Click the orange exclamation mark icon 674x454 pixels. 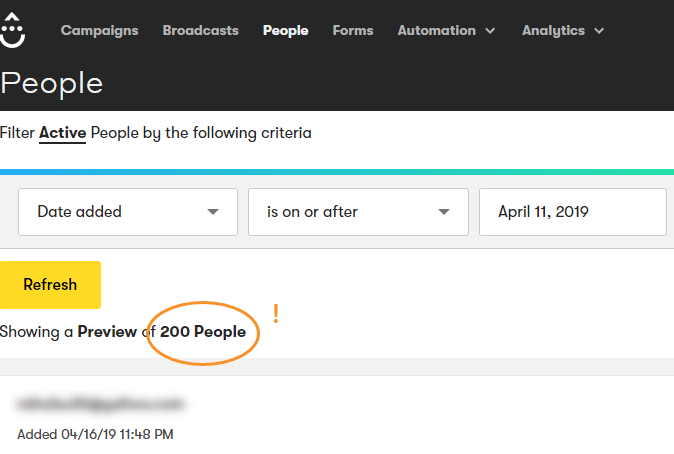point(276,313)
